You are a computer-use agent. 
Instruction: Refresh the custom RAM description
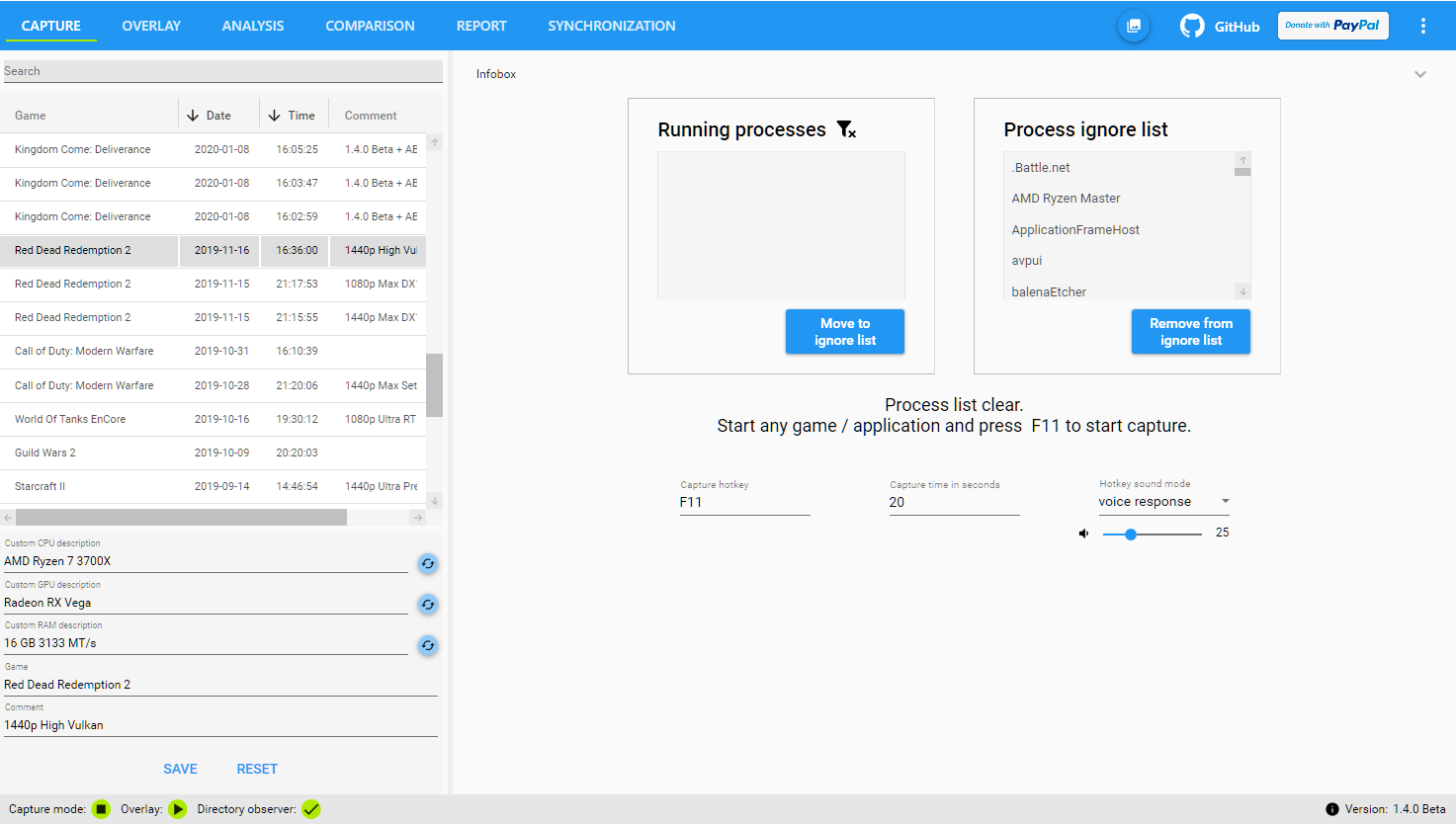coord(428,645)
